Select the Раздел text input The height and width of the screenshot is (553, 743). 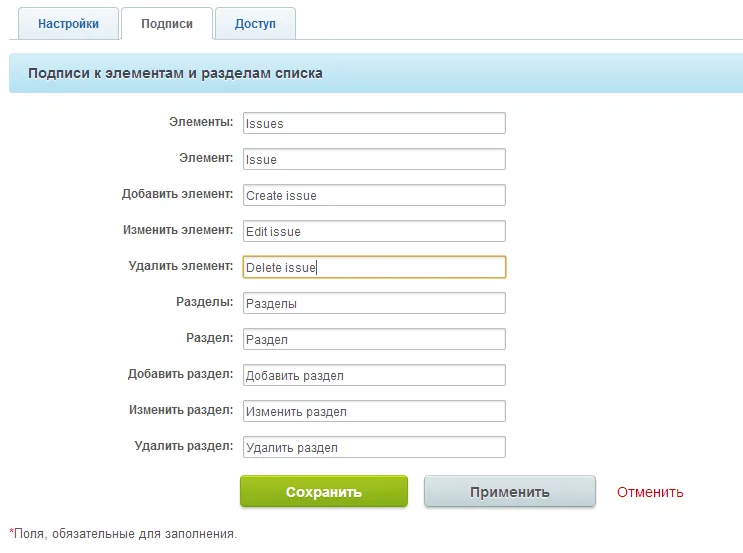click(374, 339)
